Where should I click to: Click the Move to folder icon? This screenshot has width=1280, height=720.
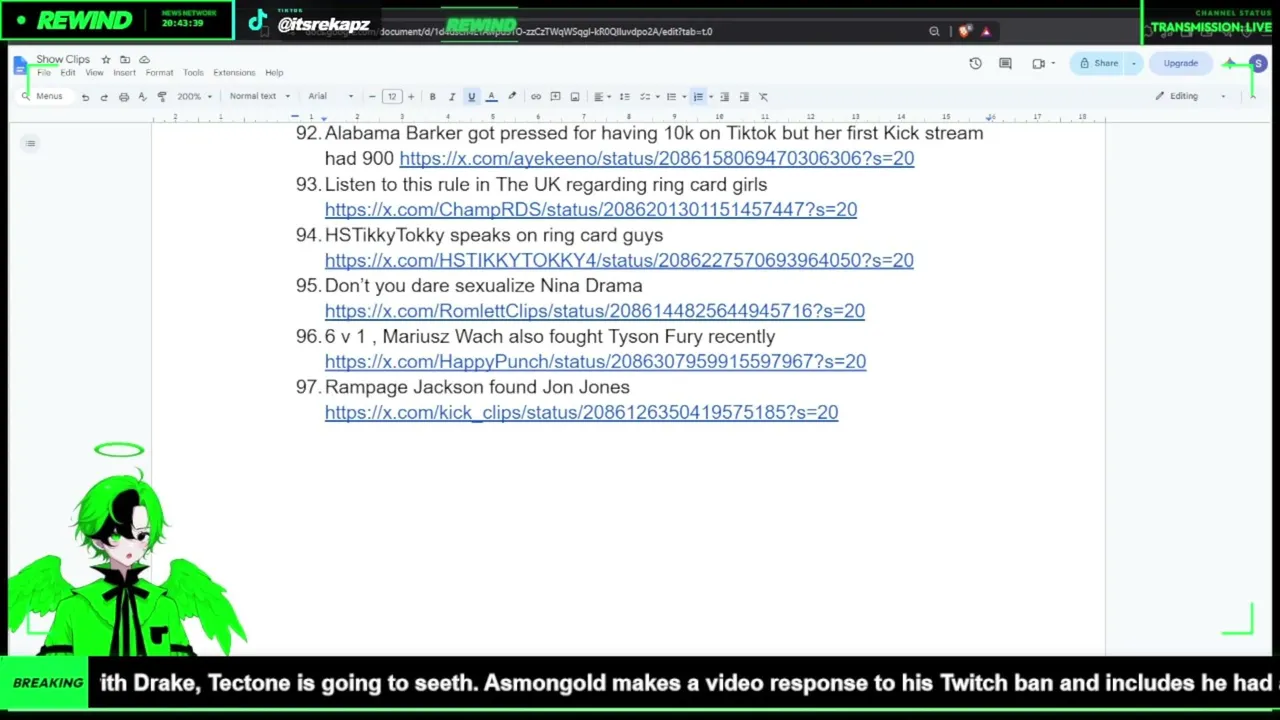point(125,60)
